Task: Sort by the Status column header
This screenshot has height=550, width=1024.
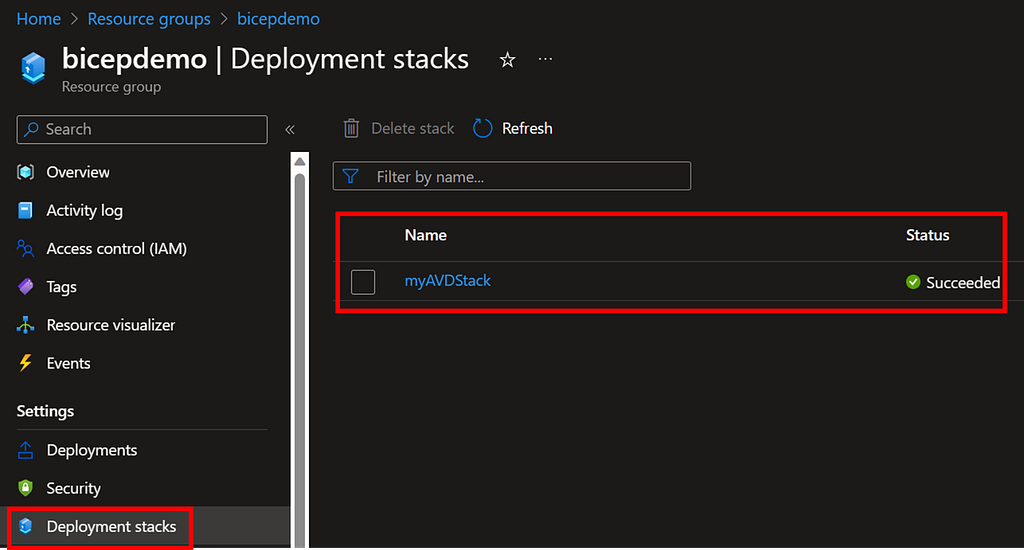Action: [927, 235]
